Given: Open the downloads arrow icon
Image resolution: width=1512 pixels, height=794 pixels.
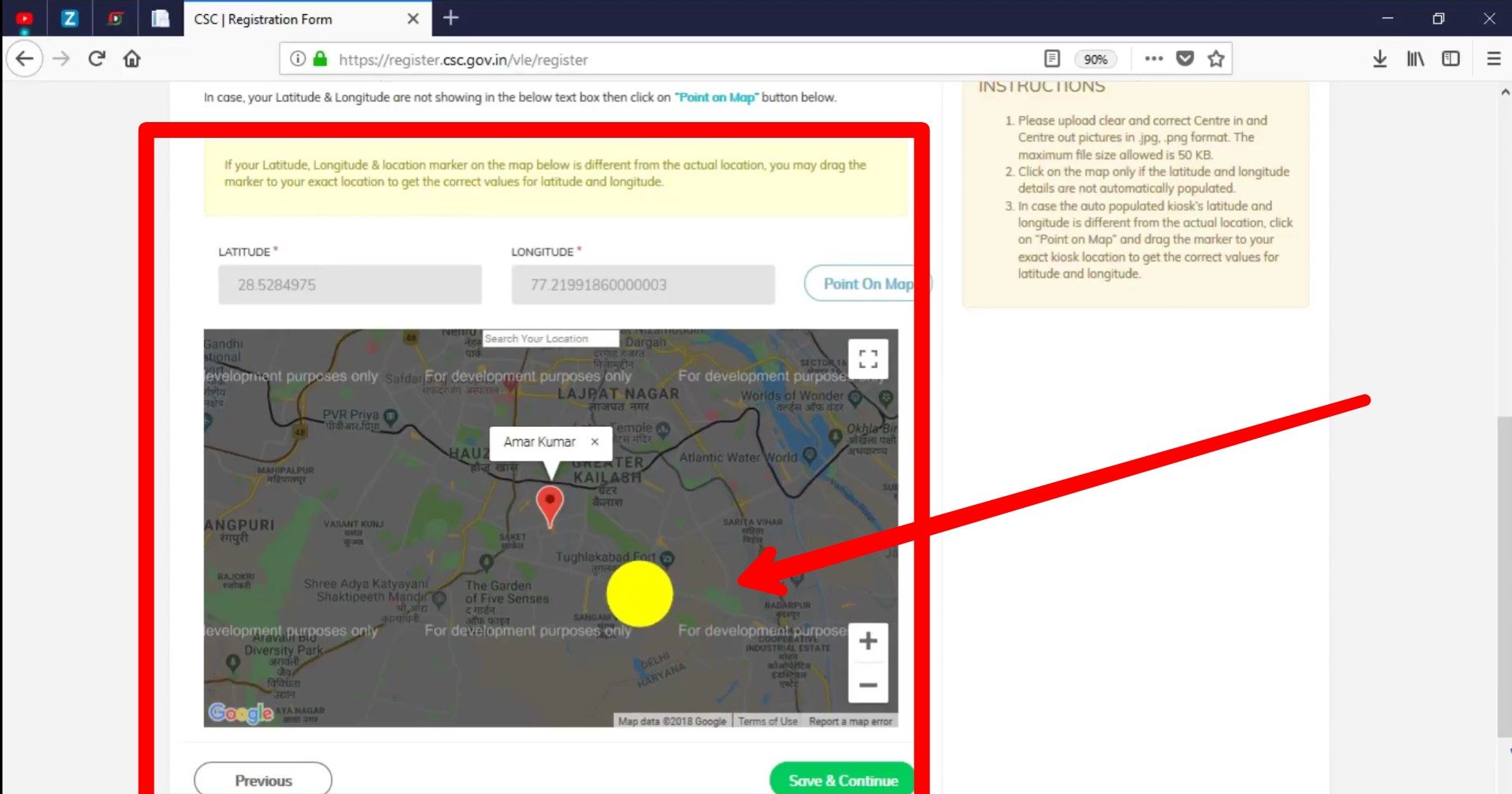Looking at the screenshot, I should pyautogui.click(x=1380, y=59).
